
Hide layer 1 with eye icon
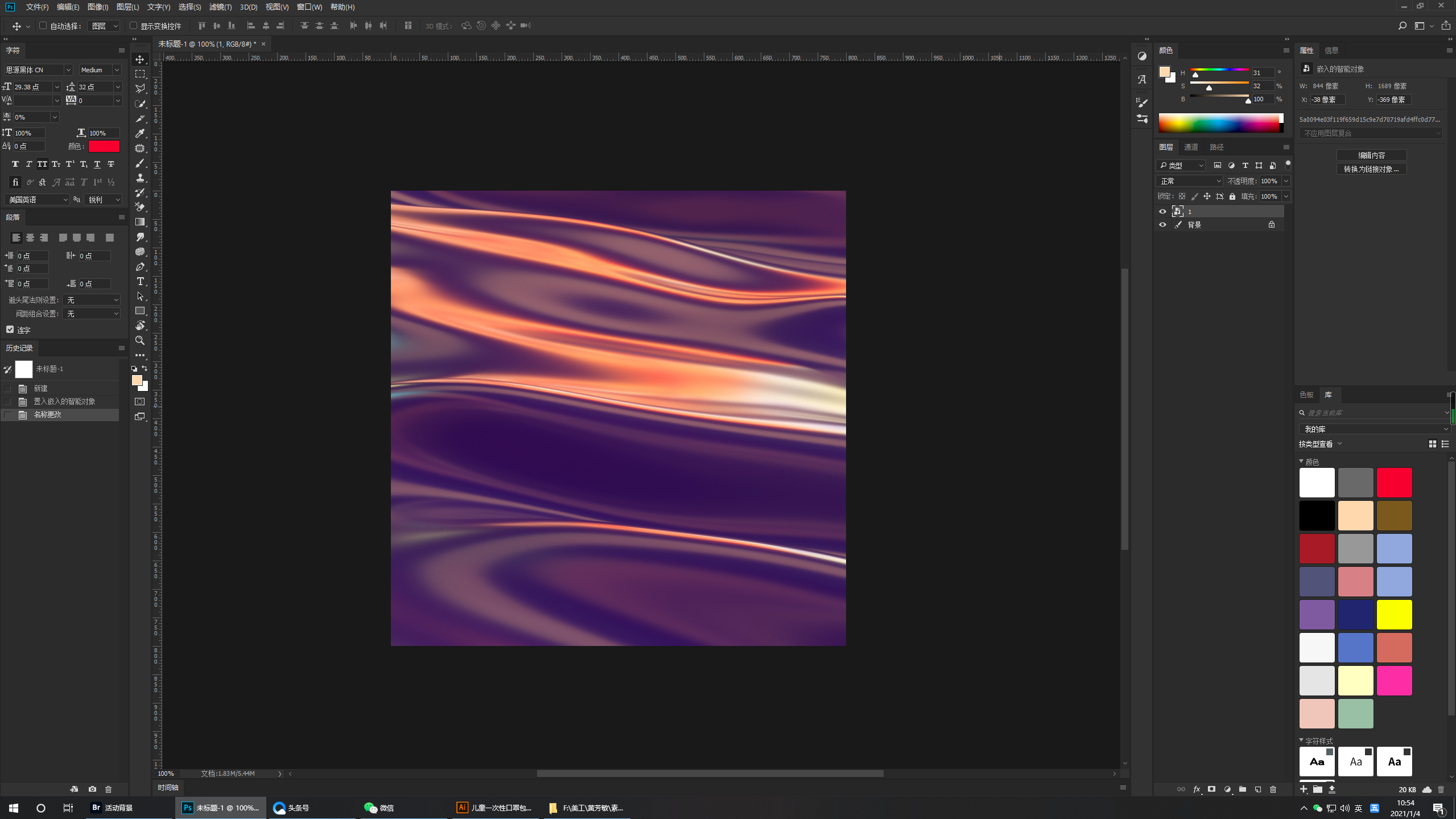pyautogui.click(x=1162, y=212)
